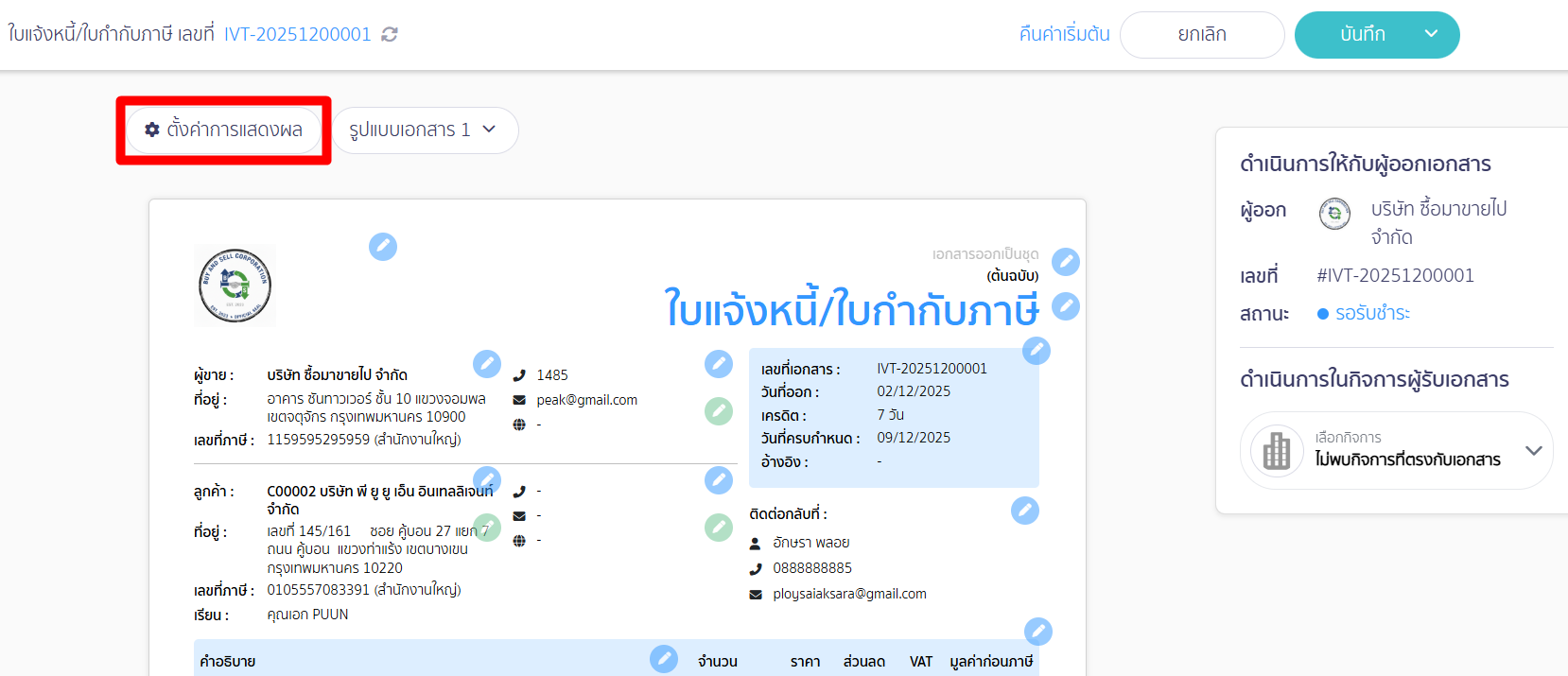Click the ยกเลิก cancel button

pos(1202,35)
